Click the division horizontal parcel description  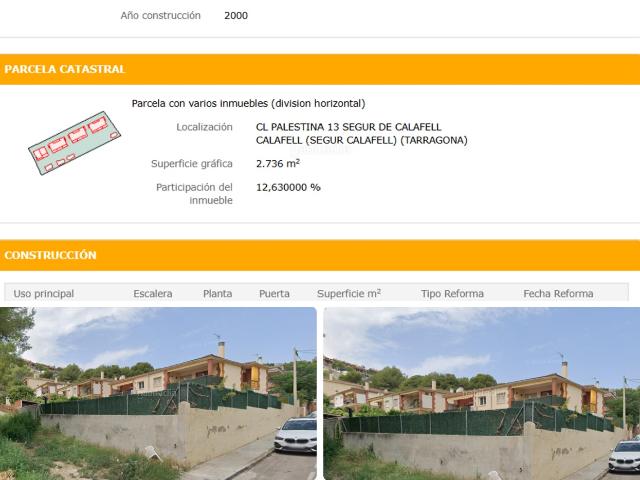click(249, 104)
